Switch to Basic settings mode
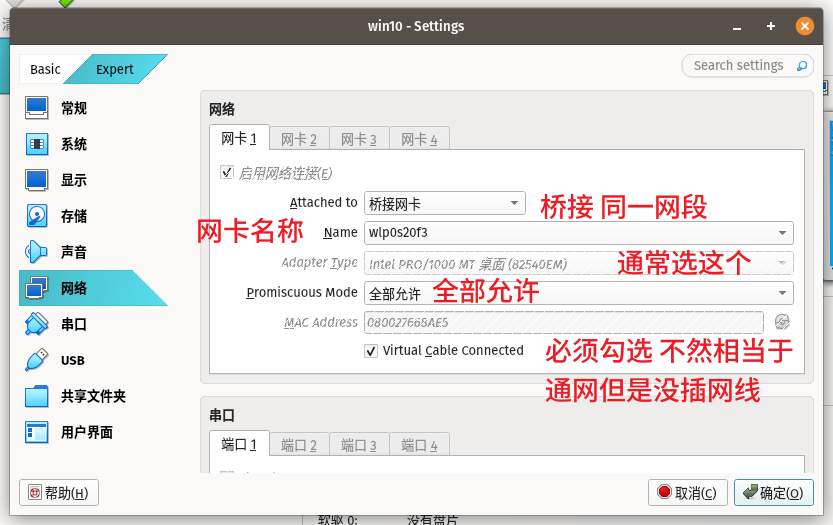 45,69
